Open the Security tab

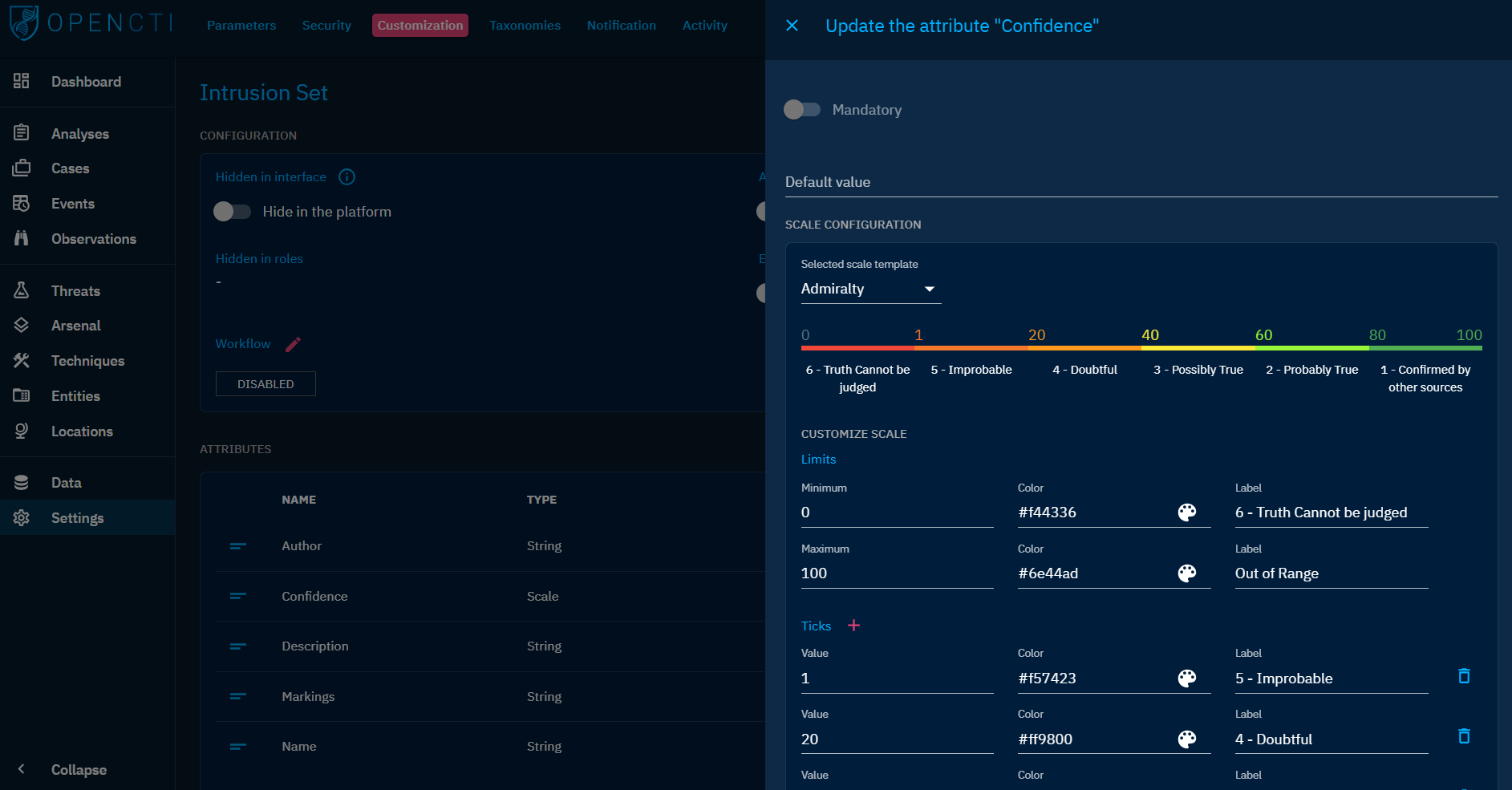[x=326, y=26]
